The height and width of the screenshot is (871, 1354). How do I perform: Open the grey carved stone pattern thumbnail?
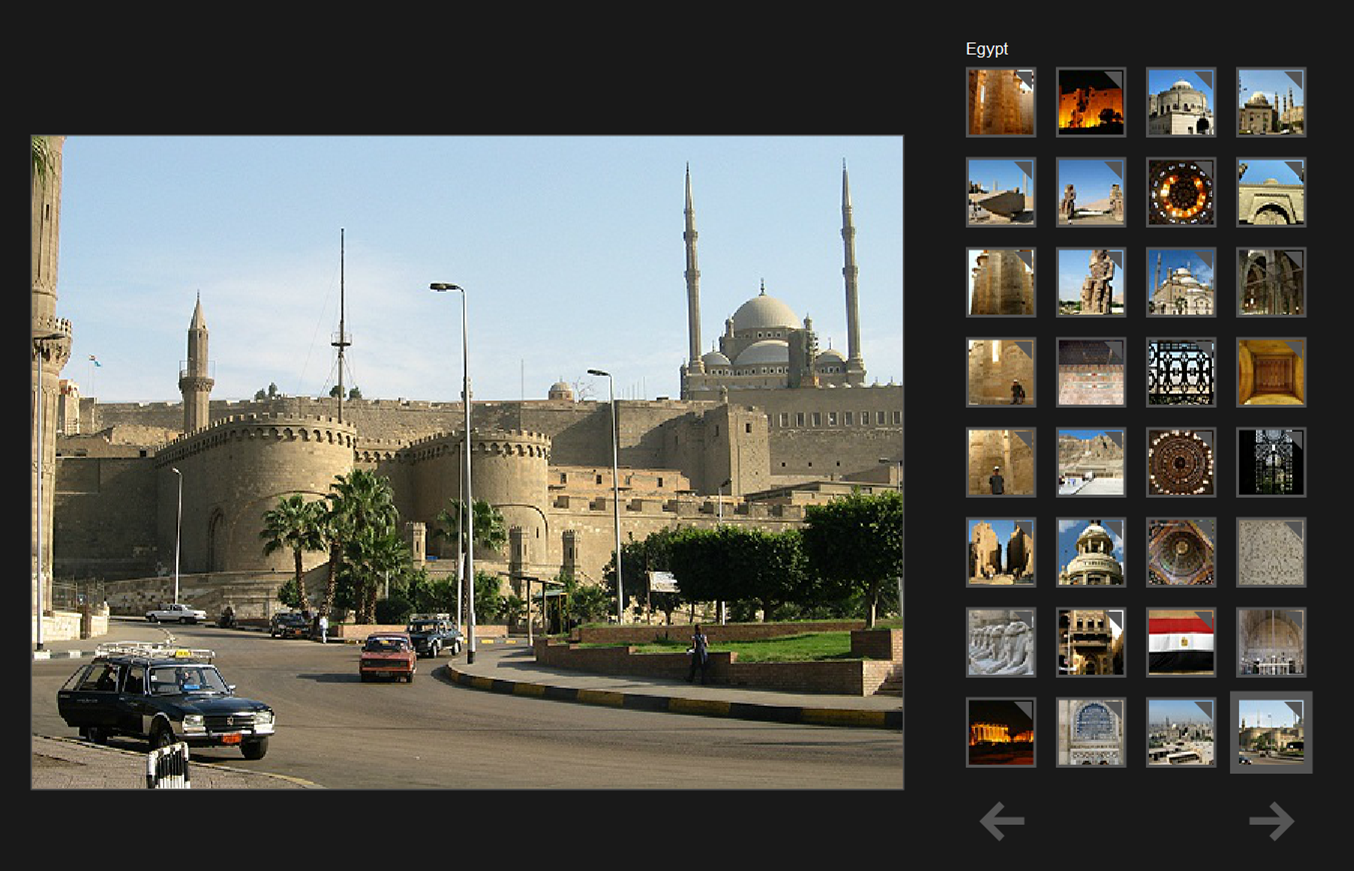pyautogui.click(x=1271, y=552)
